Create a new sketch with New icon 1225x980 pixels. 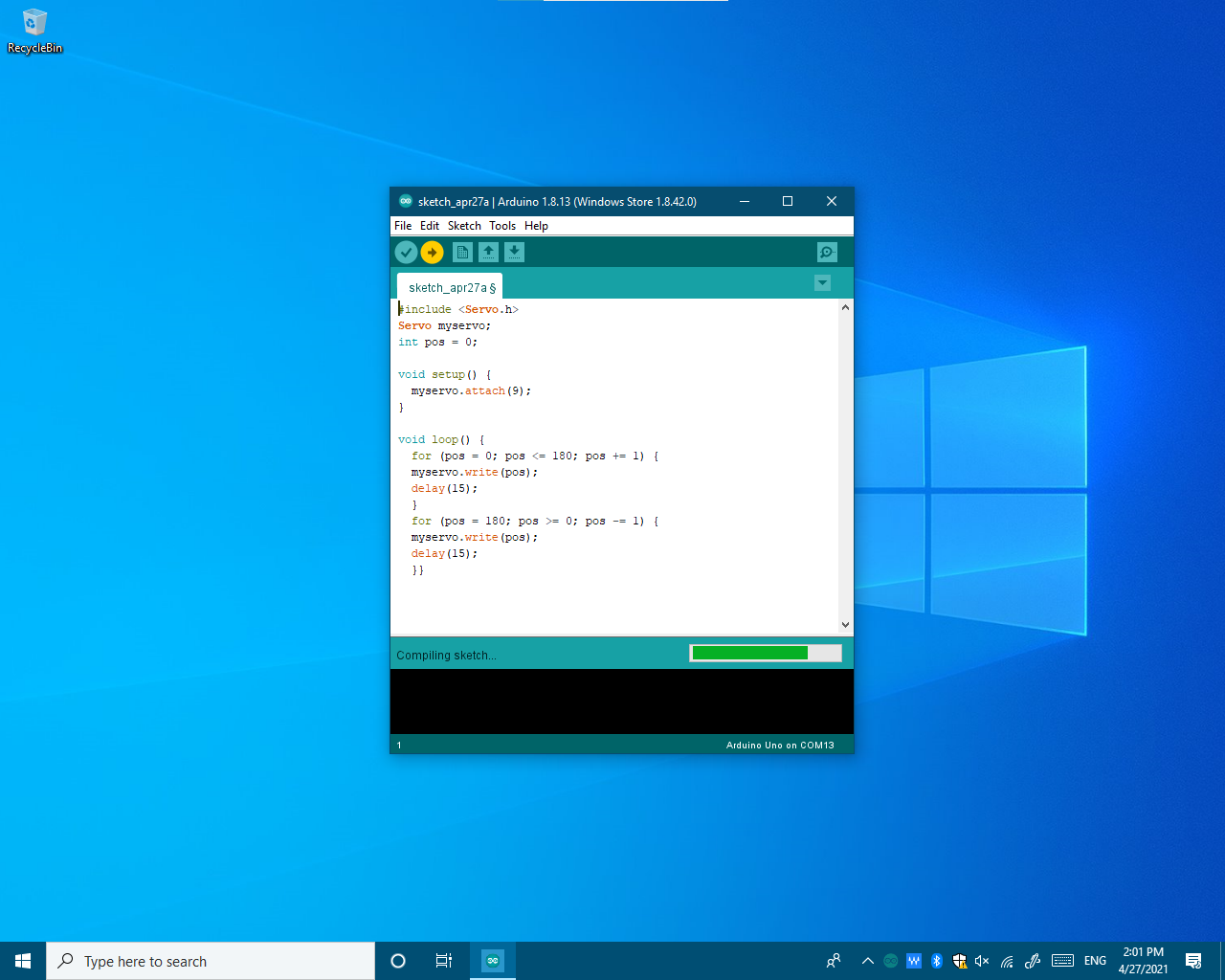coord(462,252)
